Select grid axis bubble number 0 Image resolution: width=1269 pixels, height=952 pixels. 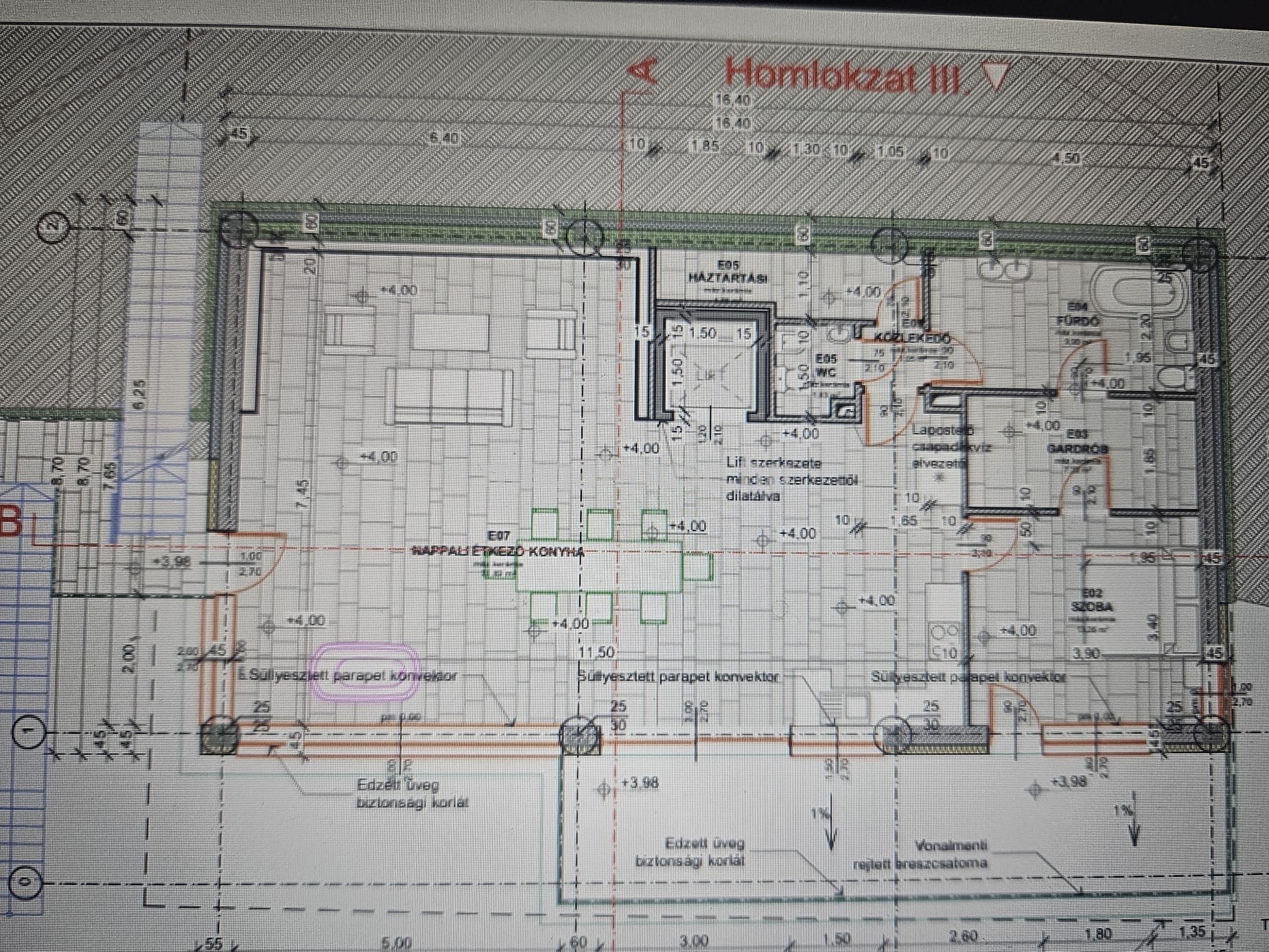coord(26,881)
